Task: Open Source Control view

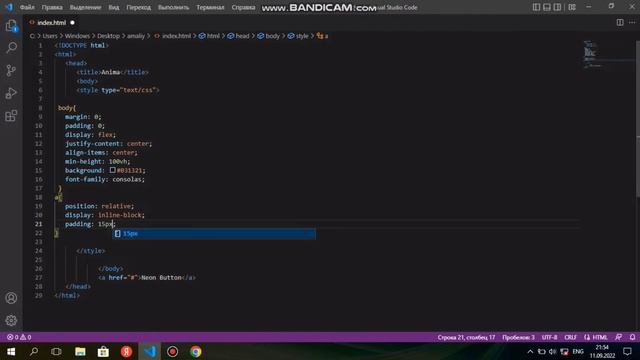Action: 11,71
